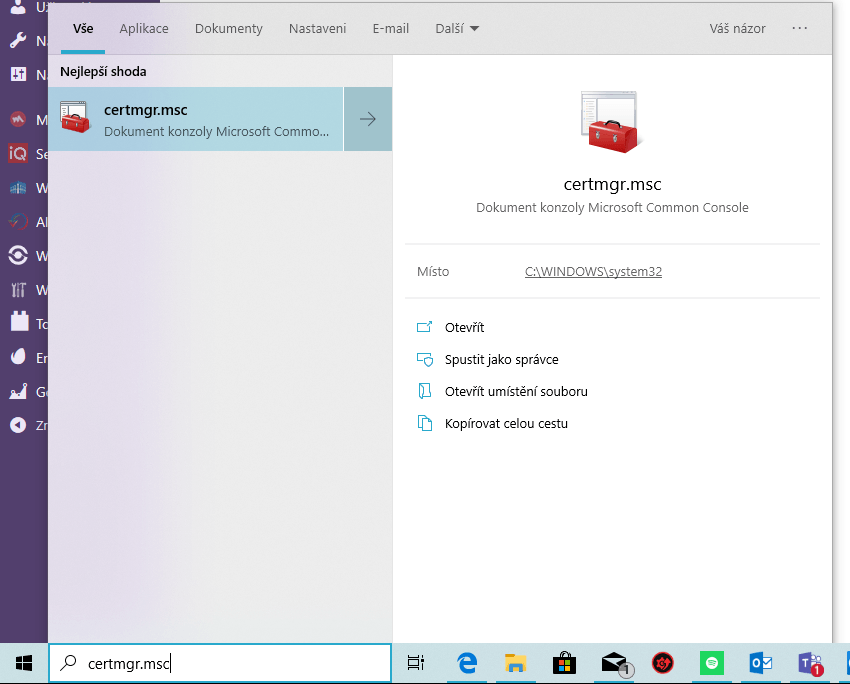Click the red speedometer icon in sidebar

(18, 222)
